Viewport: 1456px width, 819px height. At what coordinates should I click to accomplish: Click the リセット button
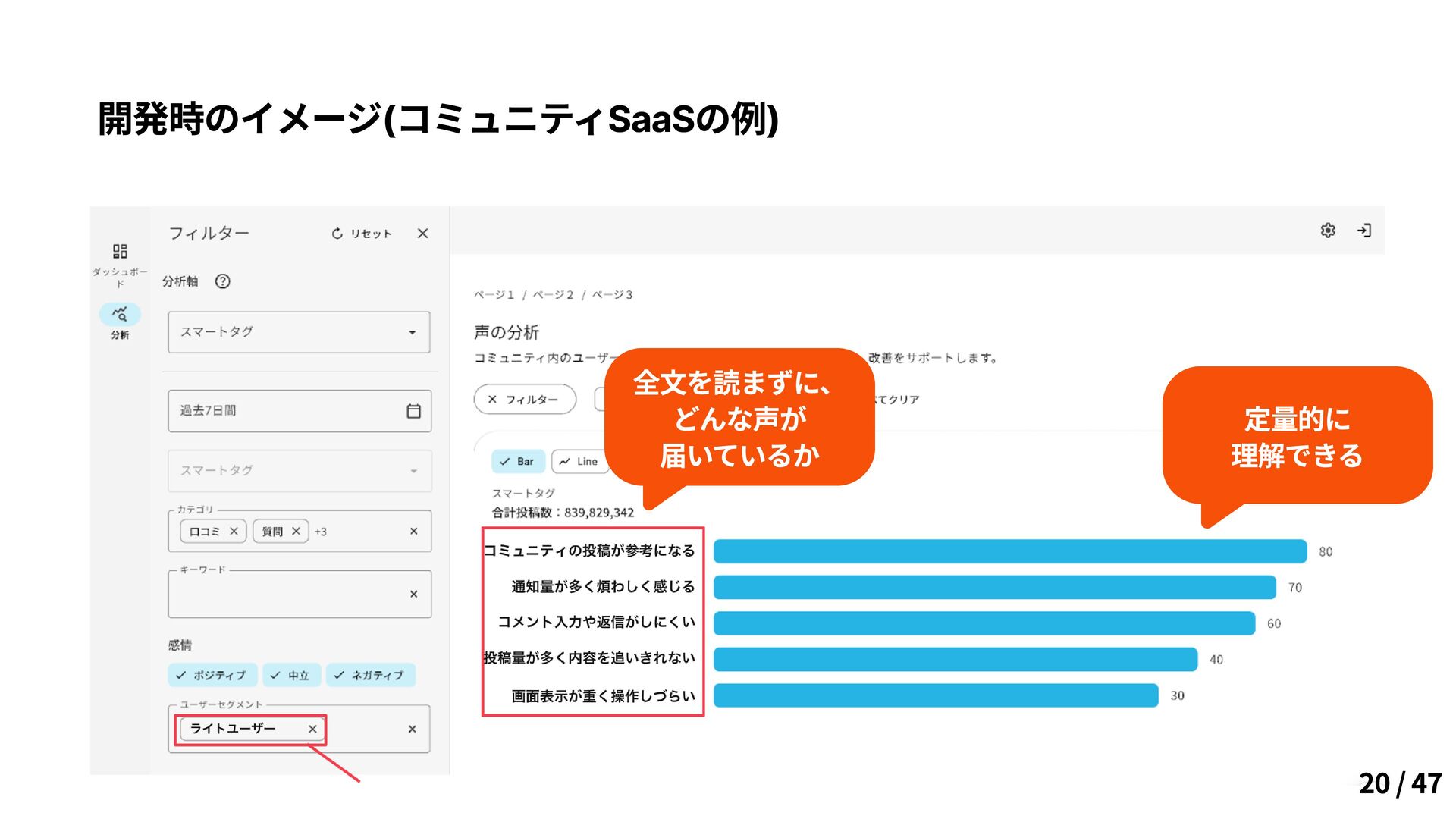[362, 234]
